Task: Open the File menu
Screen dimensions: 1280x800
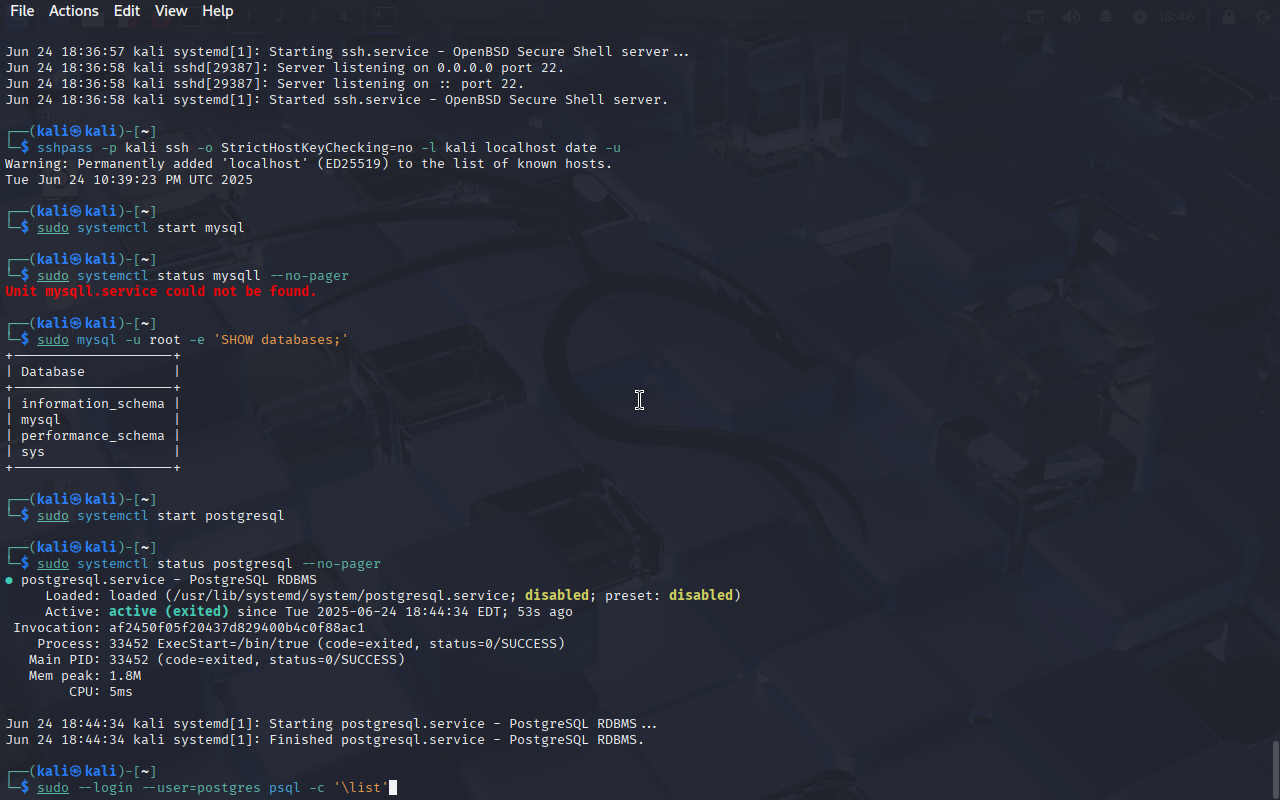Action: [22, 11]
